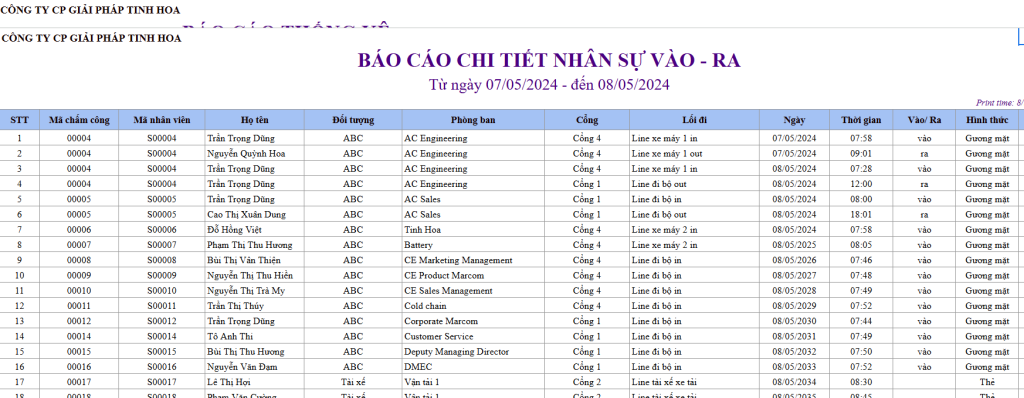Select the Thời gian column header
The width and height of the screenshot is (1024, 398).
coord(861,120)
